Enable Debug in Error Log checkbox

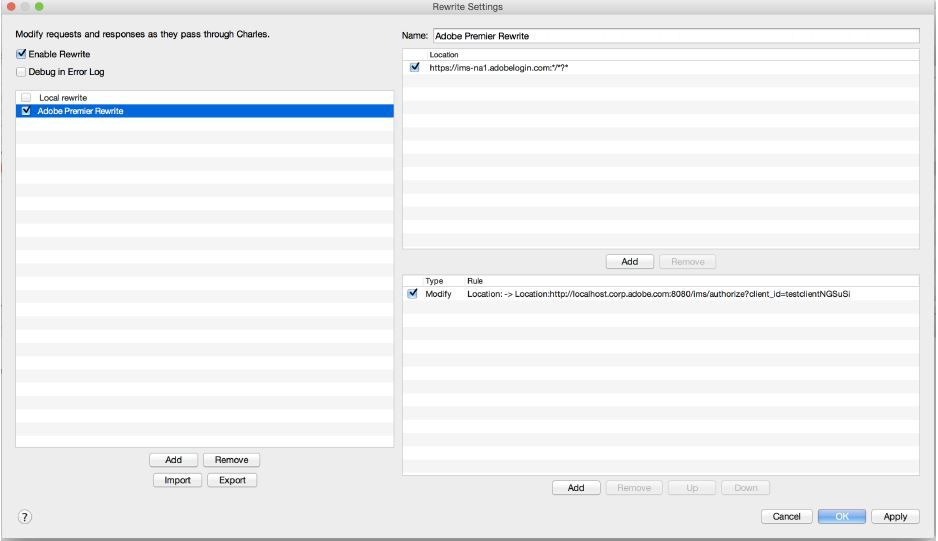tap(22, 72)
